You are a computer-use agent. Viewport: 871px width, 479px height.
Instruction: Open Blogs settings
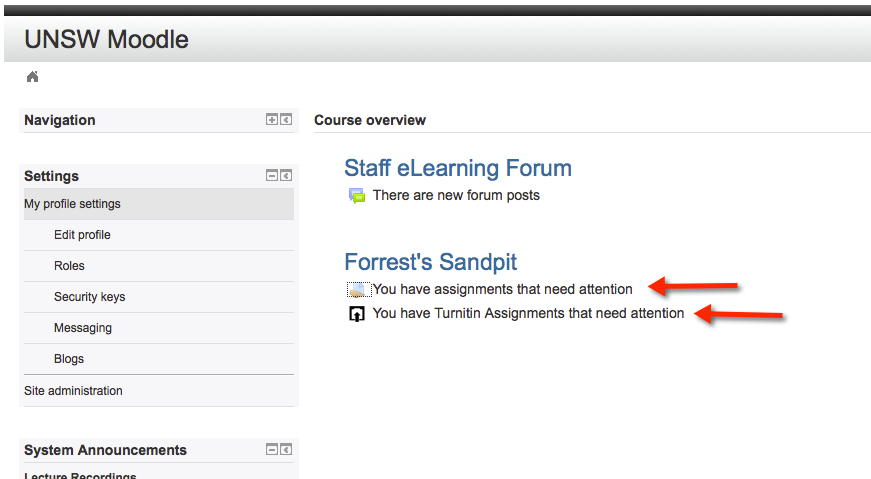[69, 359]
